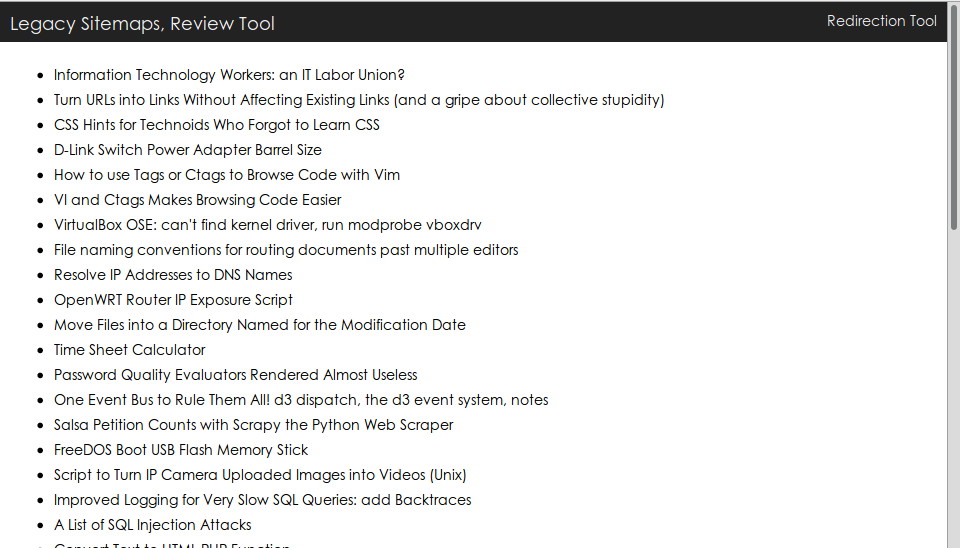Click the Legacy Sitemaps, Review Tool title
The width and height of the screenshot is (960, 548).
tap(142, 24)
